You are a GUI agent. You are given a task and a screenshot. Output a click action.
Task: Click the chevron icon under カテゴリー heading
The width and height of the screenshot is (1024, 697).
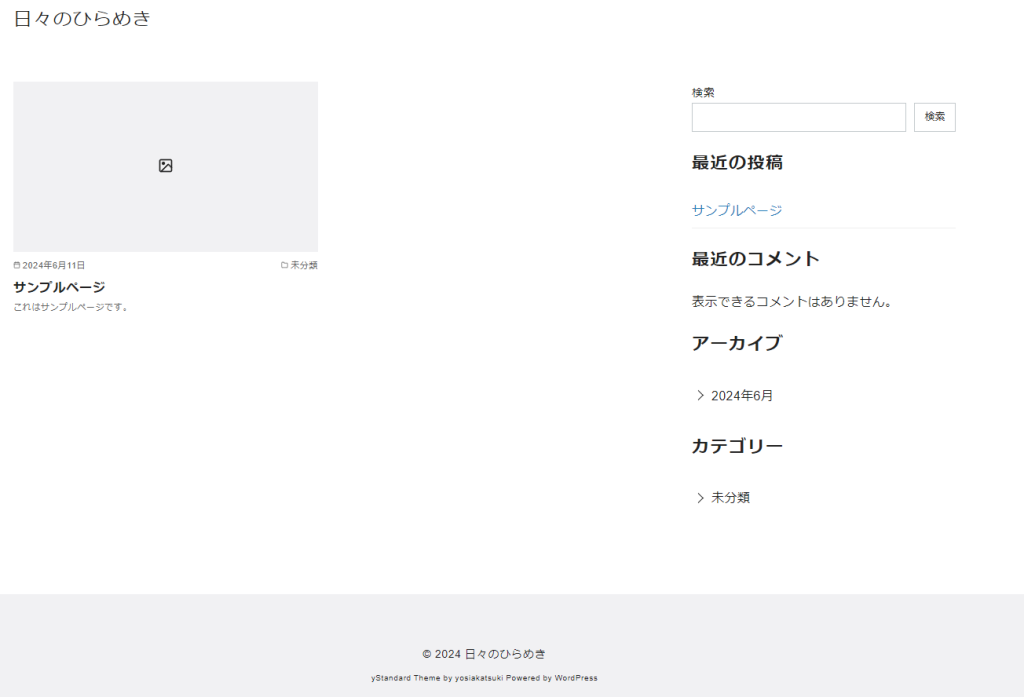700,498
